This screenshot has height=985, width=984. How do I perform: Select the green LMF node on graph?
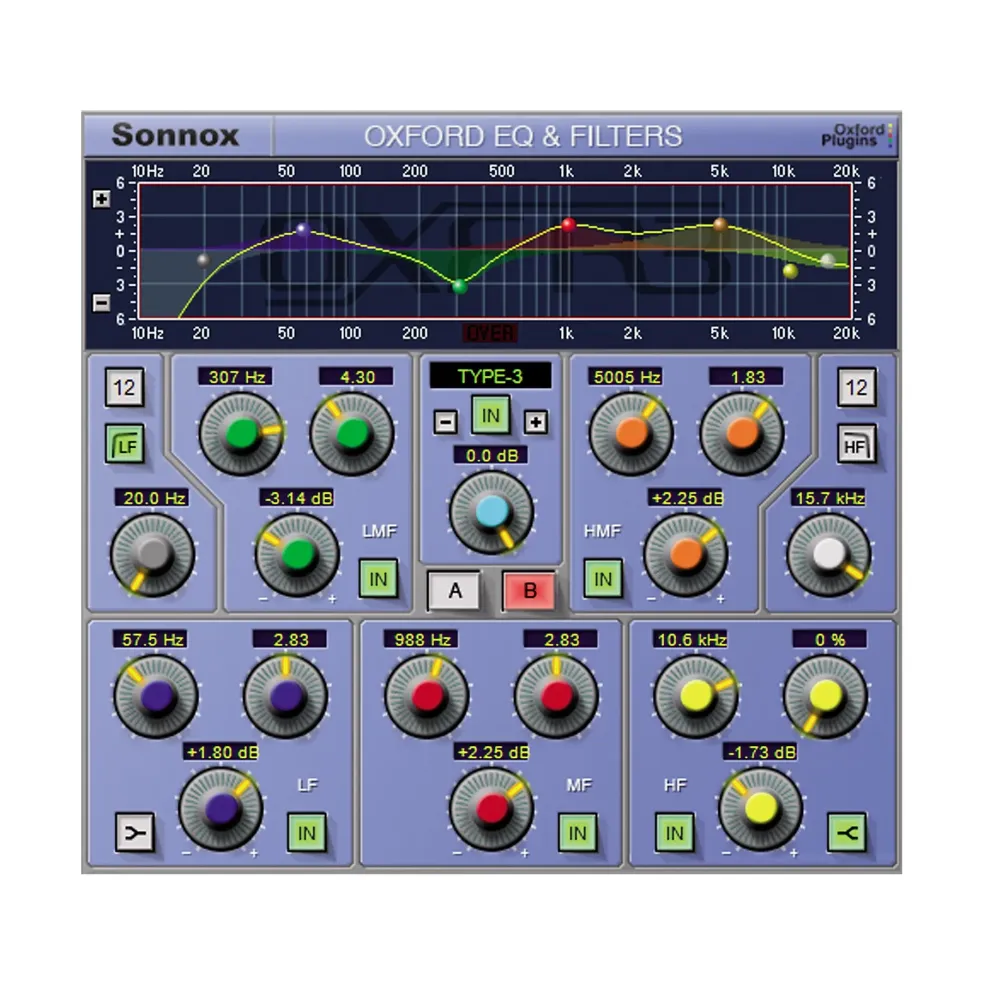tap(460, 286)
